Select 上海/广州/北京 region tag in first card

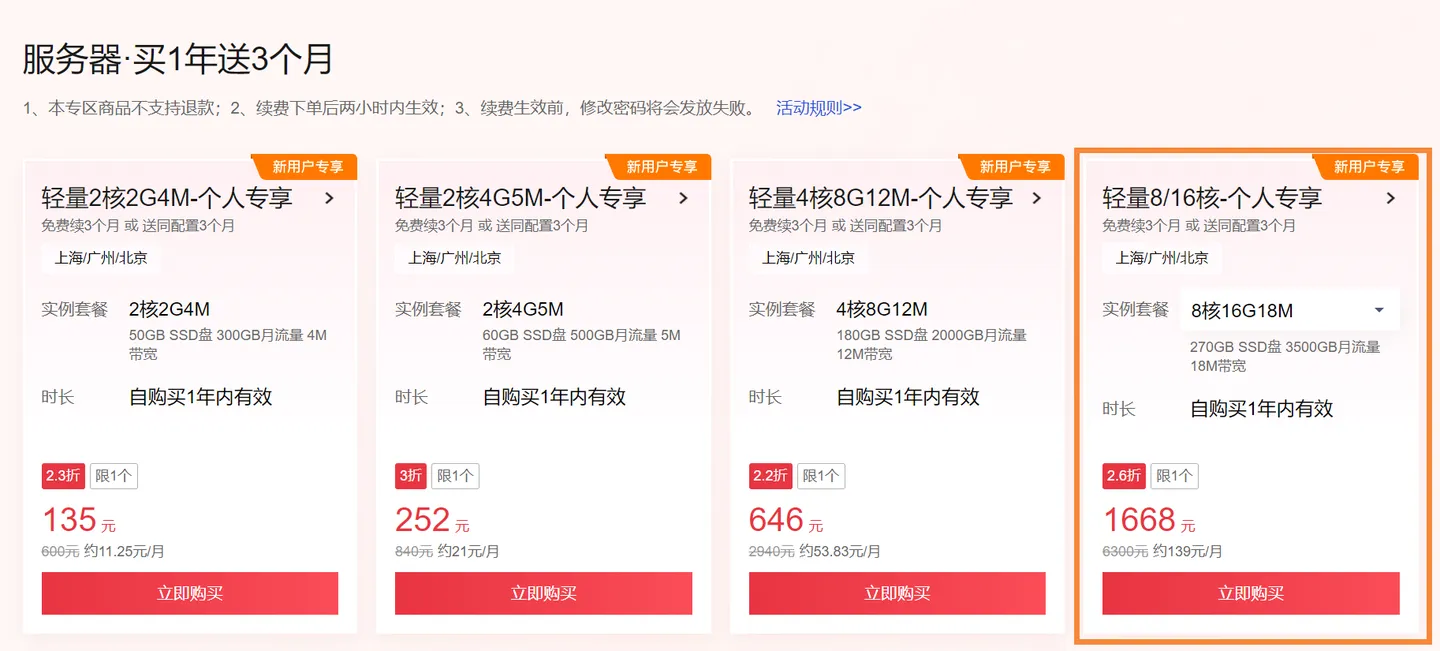(101, 258)
